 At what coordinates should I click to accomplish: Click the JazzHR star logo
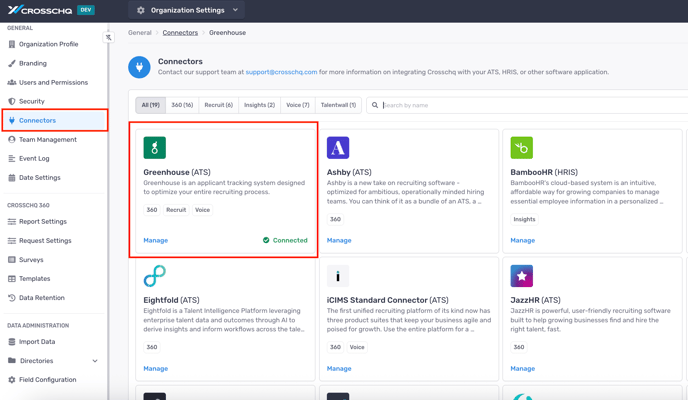coord(522,276)
